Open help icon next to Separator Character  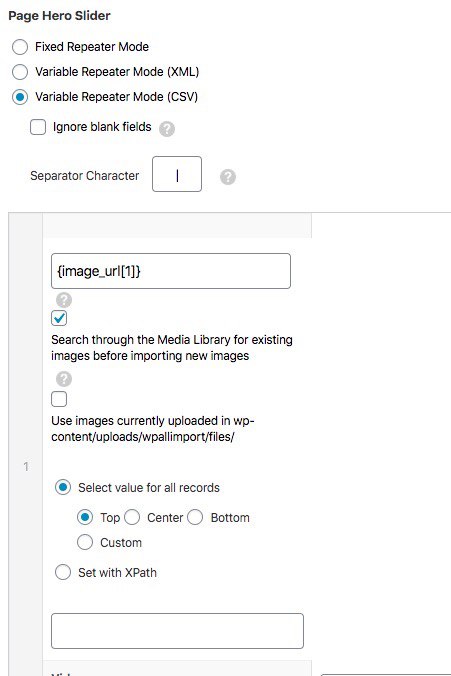click(228, 177)
